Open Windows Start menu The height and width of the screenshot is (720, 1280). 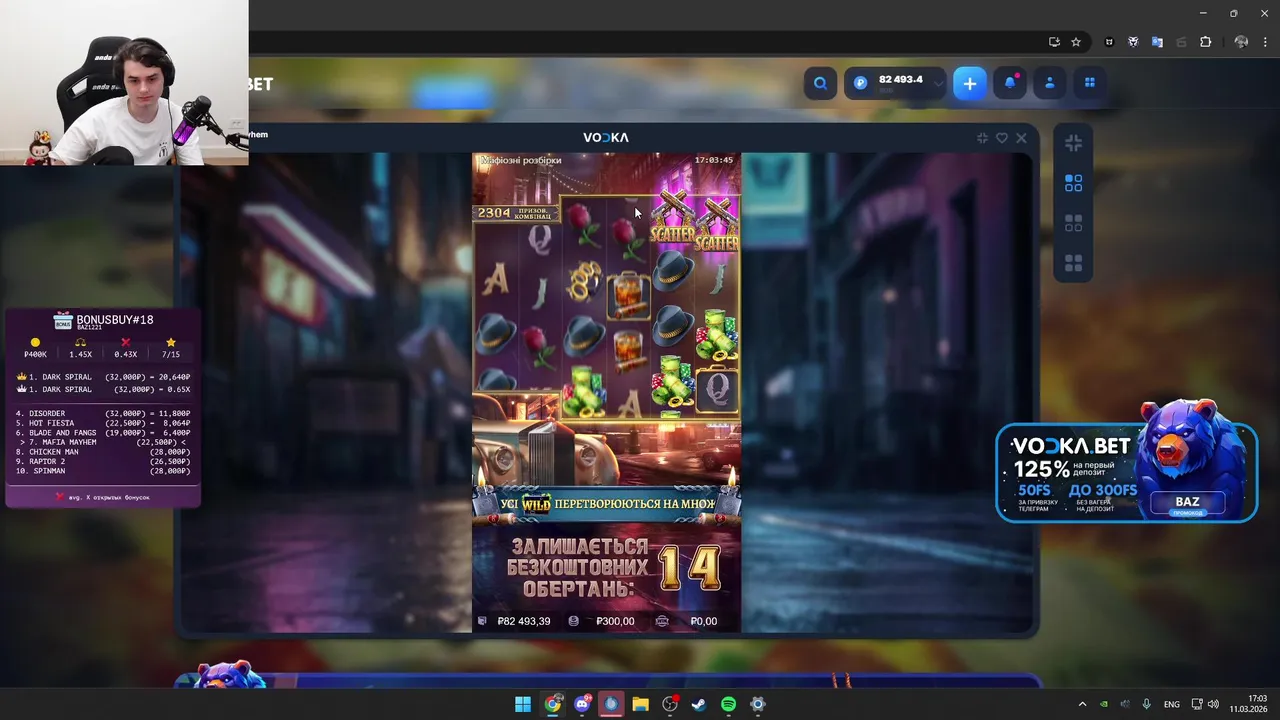523,704
